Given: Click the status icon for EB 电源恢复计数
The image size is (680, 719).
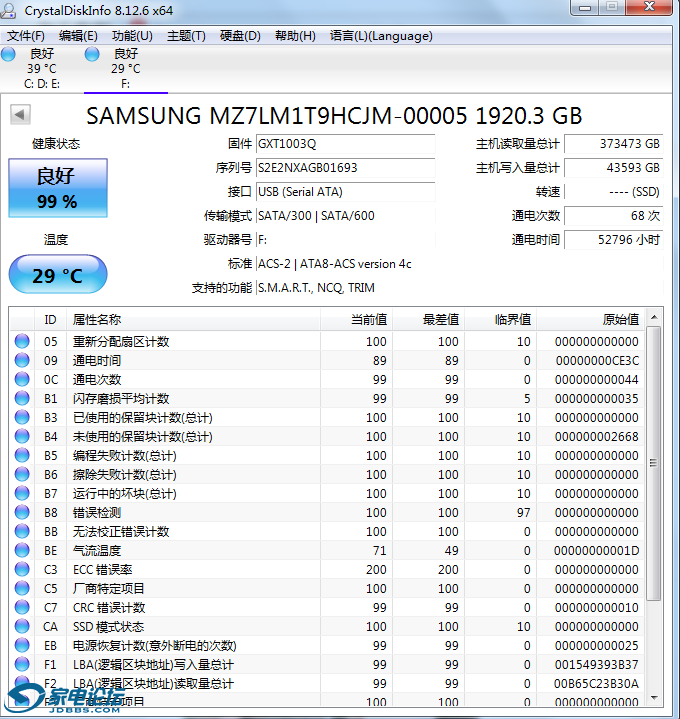Looking at the screenshot, I should coord(22,645).
